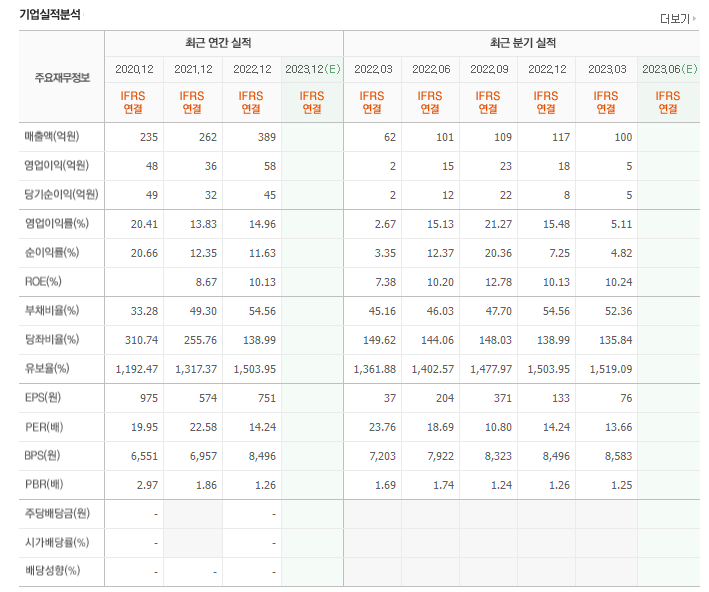Select the 매출액 value 389
Image resolution: width=709 pixels, height=592 pixels.
267,137
